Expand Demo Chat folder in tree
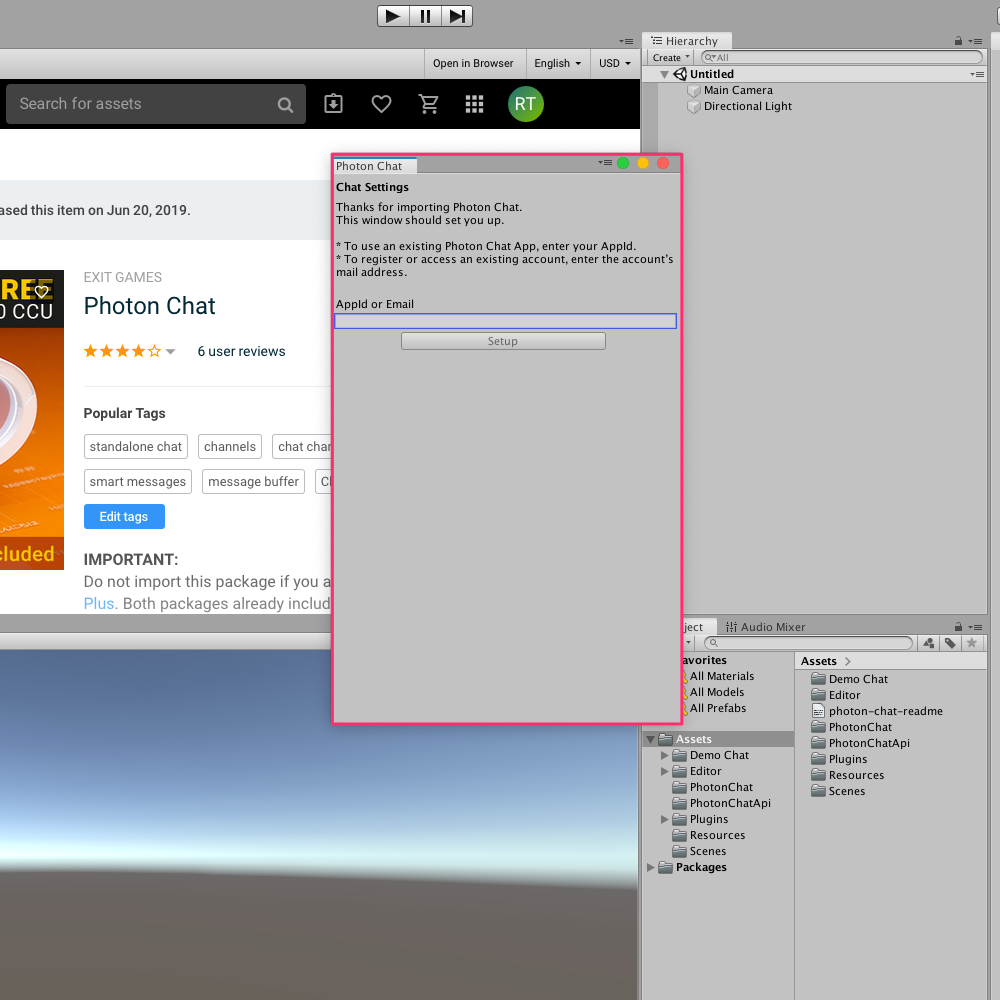This screenshot has width=1000, height=1000. click(x=665, y=755)
